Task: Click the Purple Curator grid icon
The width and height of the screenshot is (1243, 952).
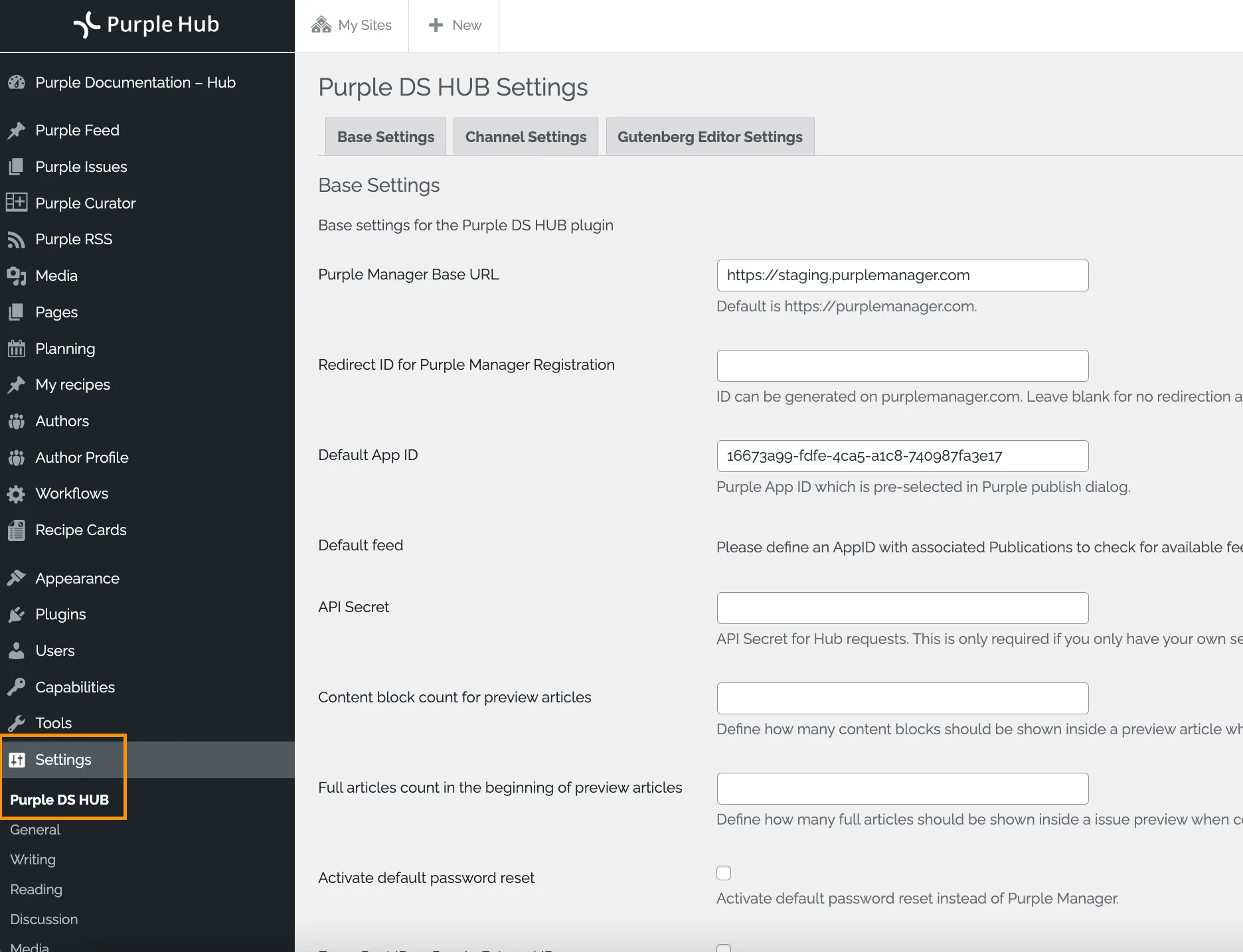Action: click(x=17, y=202)
